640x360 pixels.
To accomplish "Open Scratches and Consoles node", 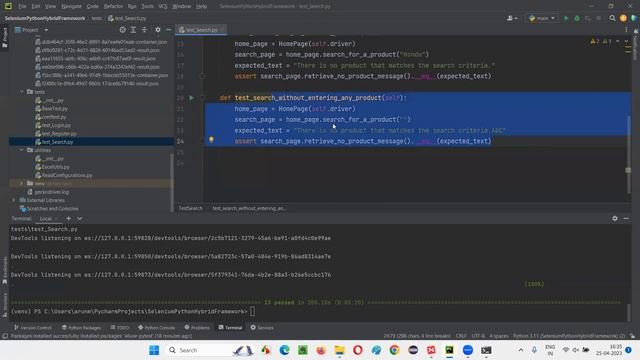I will click(x=52, y=209).
